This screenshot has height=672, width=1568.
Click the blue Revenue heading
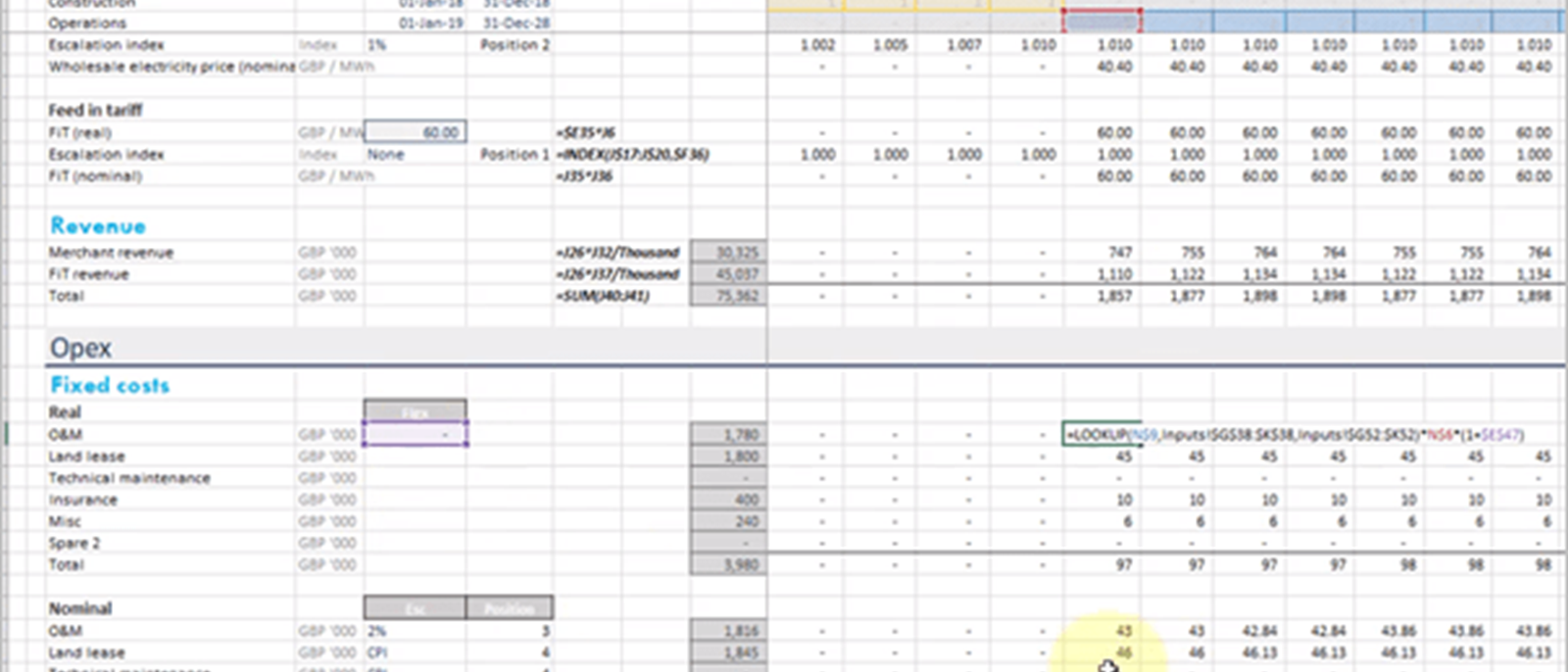pos(98,226)
